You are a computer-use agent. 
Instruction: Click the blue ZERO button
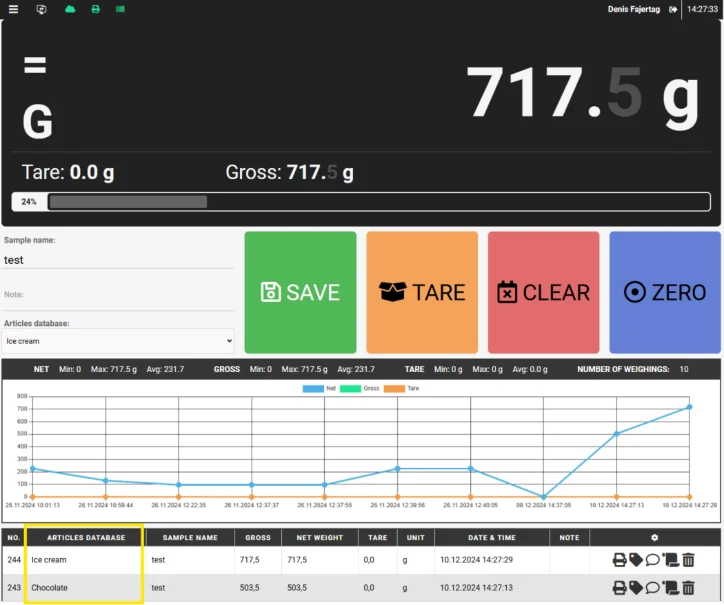tap(665, 292)
